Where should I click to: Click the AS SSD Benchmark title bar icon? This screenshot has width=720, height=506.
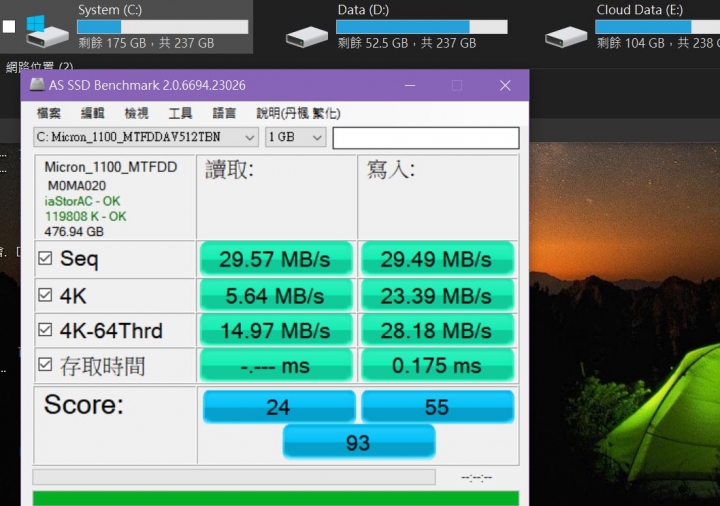click(x=37, y=85)
